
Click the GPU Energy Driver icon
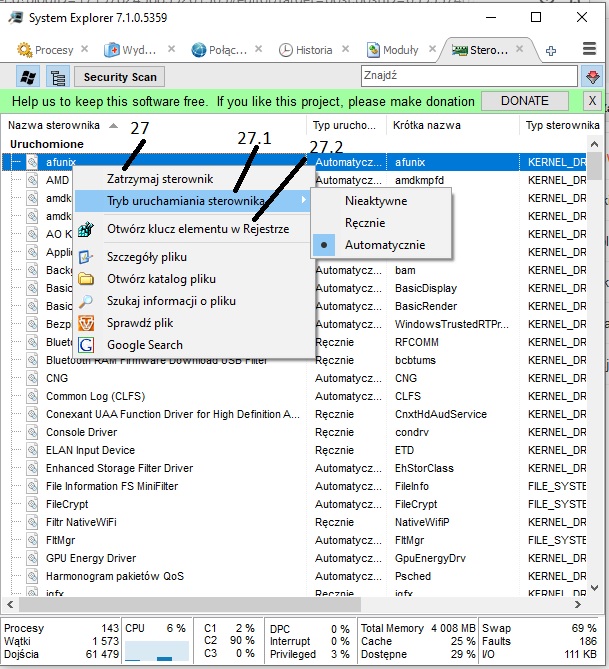click(x=32, y=558)
